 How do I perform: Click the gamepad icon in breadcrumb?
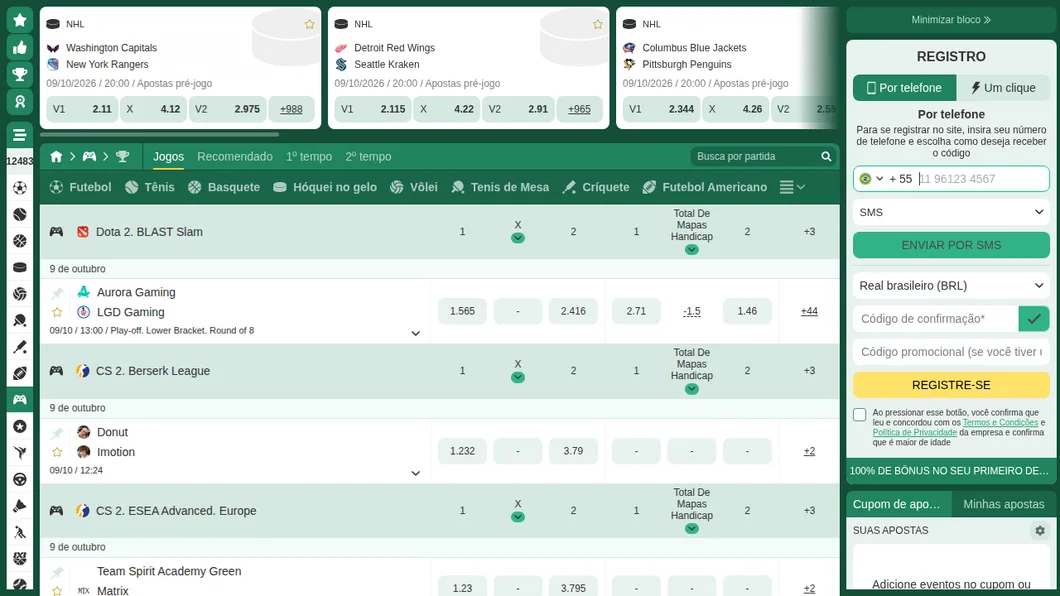click(89, 157)
